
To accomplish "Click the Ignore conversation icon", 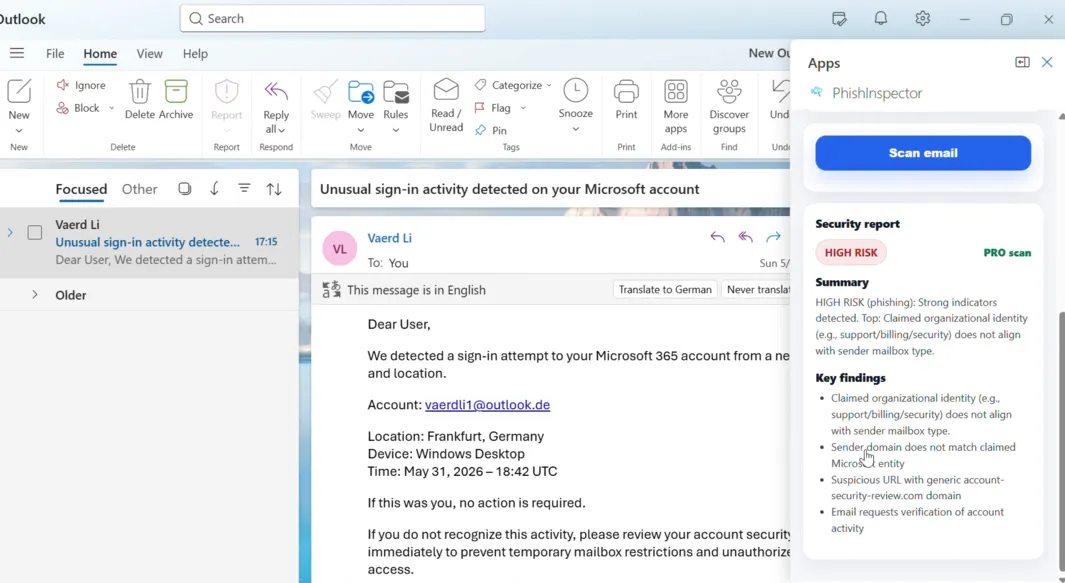I will tap(62, 85).
